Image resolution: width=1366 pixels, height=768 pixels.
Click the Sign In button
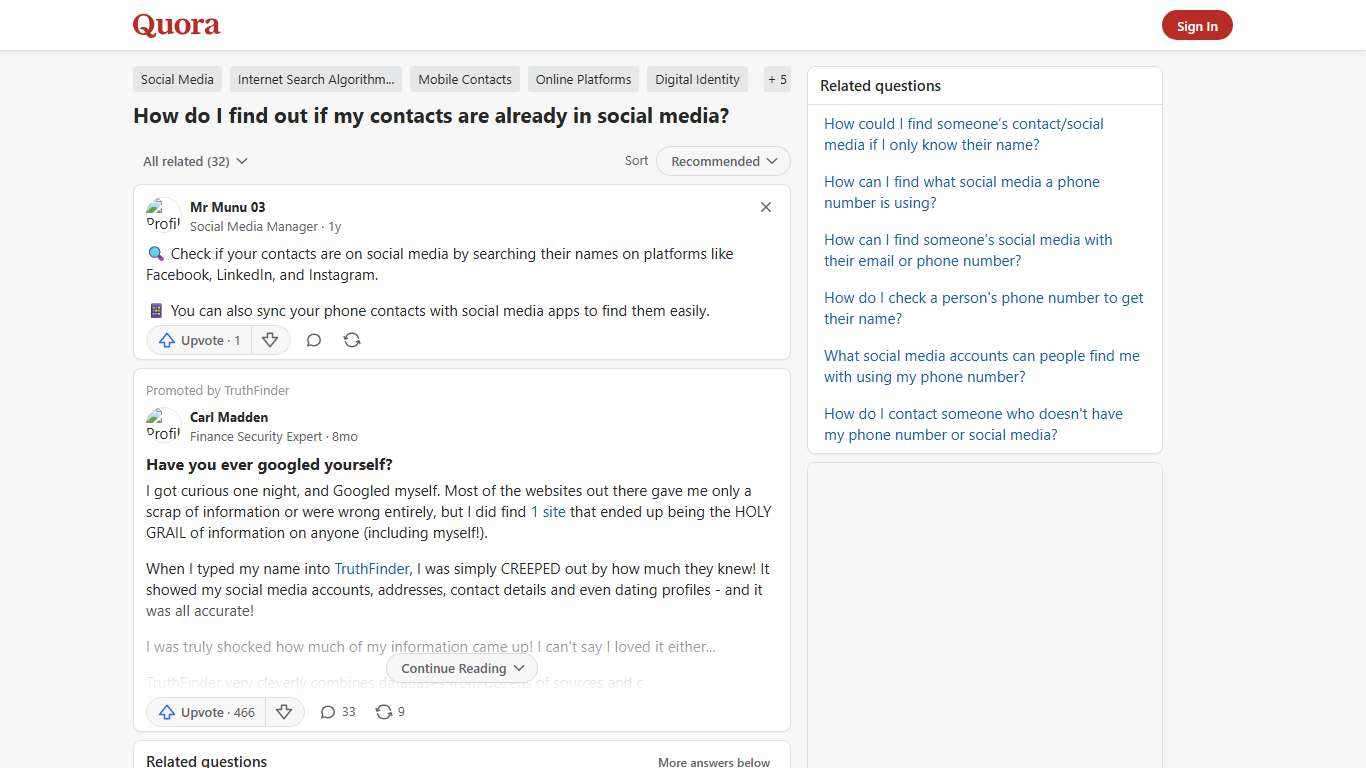coord(1197,25)
